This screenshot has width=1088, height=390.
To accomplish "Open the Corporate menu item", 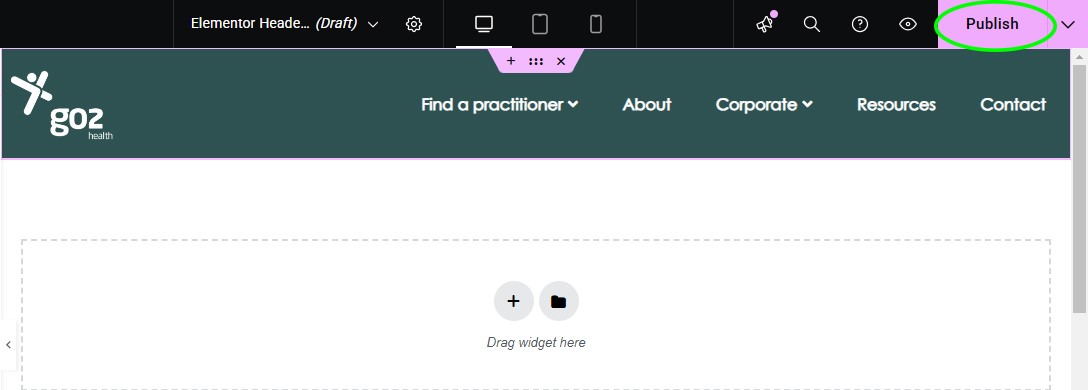I will [x=764, y=105].
